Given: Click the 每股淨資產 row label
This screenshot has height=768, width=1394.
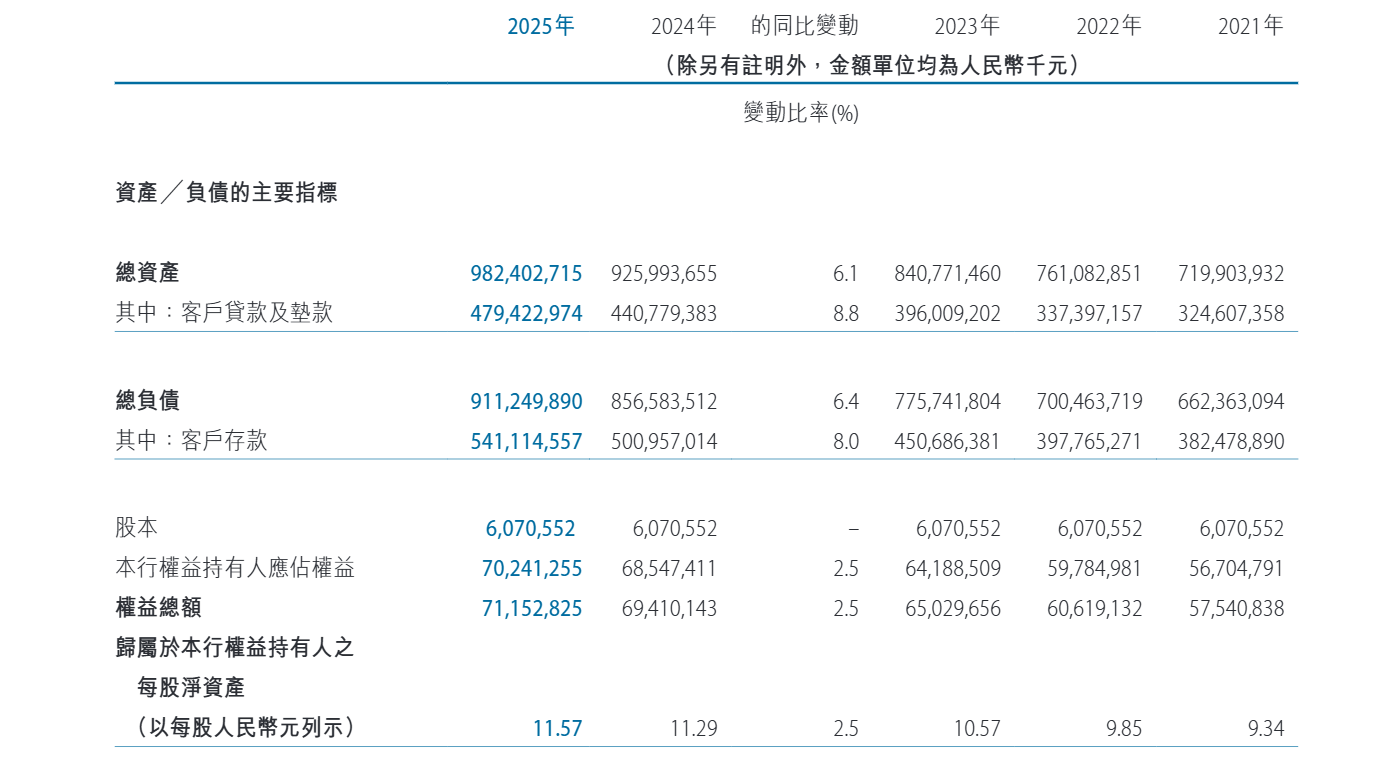Looking at the screenshot, I should (191, 688).
